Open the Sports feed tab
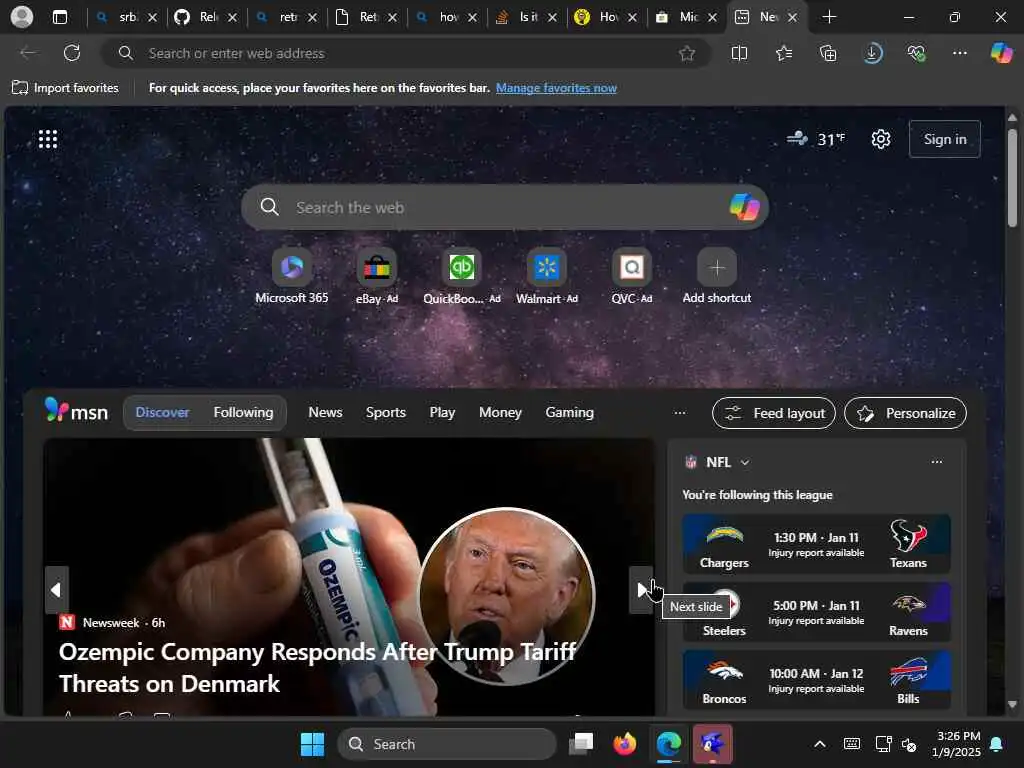 click(385, 412)
